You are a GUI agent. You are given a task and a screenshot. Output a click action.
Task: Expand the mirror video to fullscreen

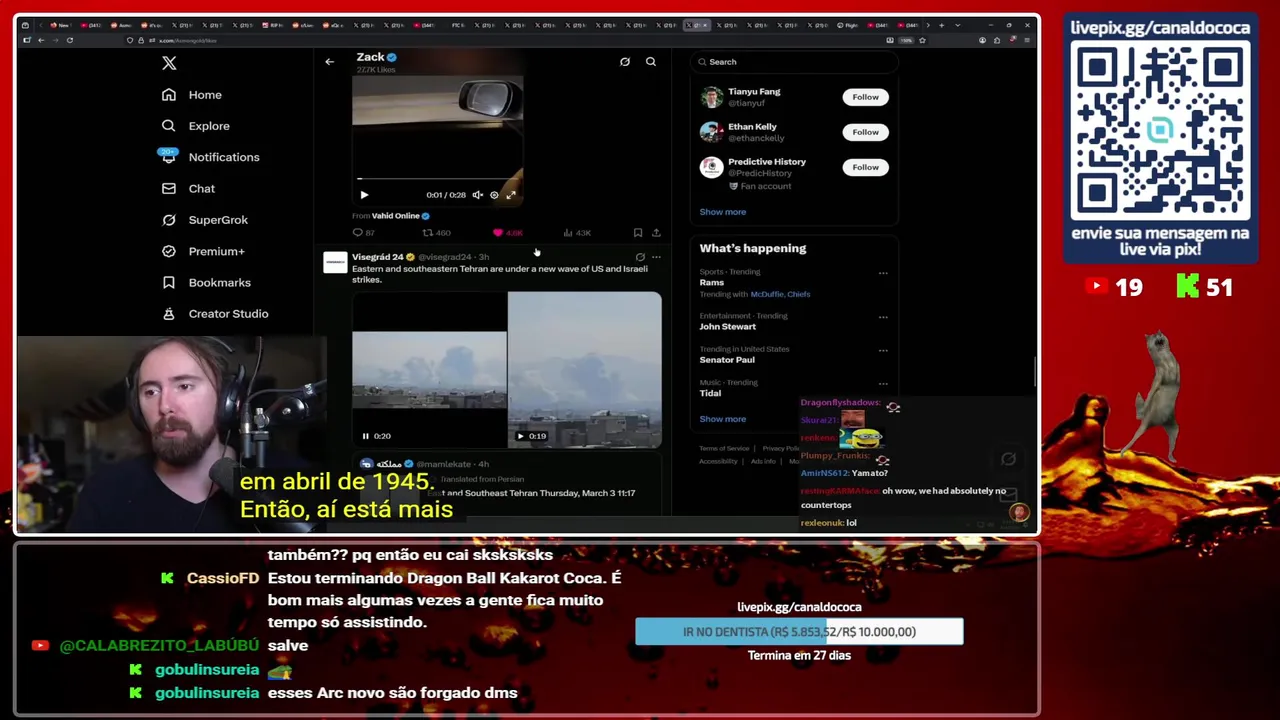[511, 195]
